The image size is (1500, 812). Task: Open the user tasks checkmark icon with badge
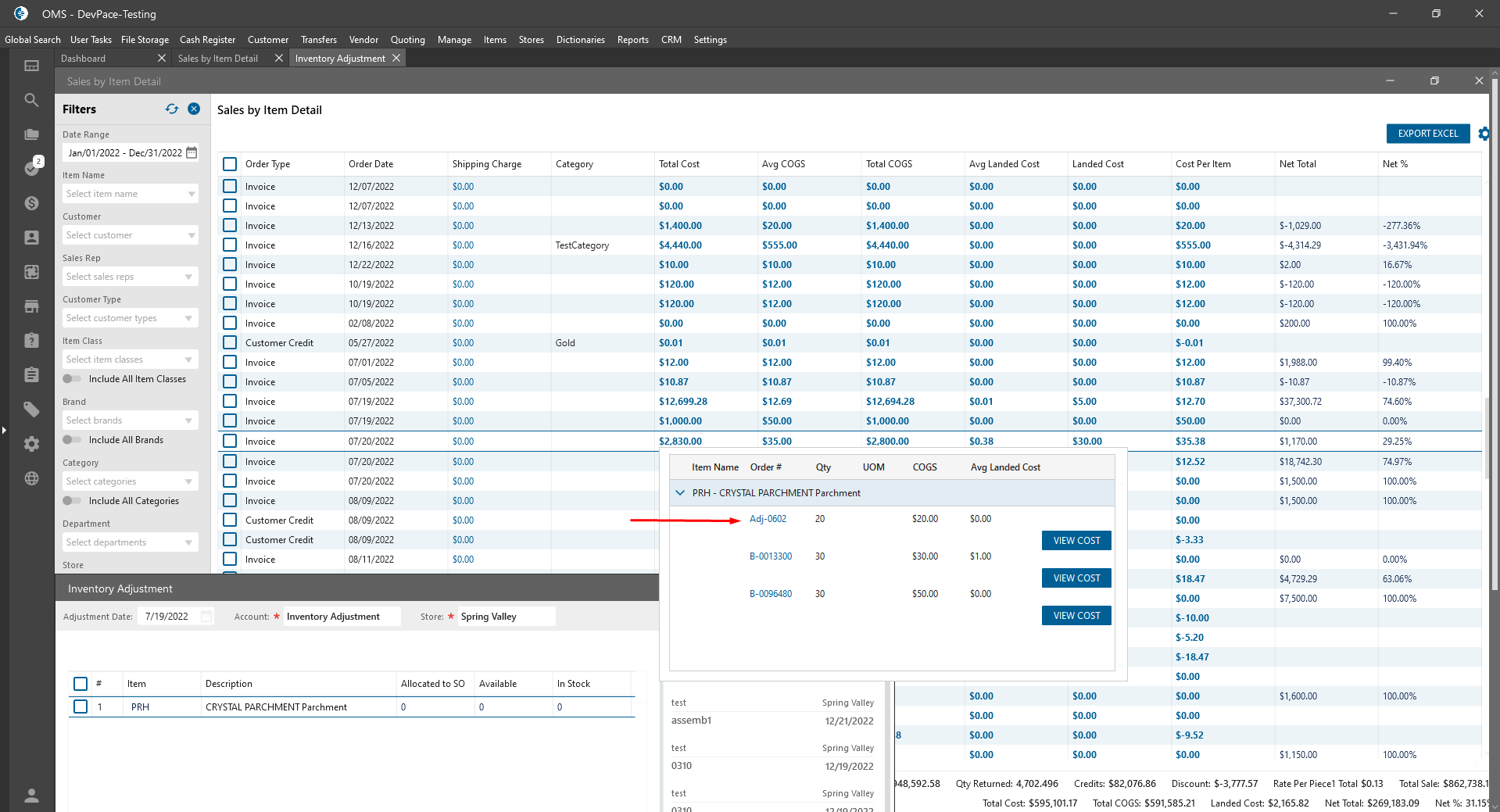tap(31, 168)
